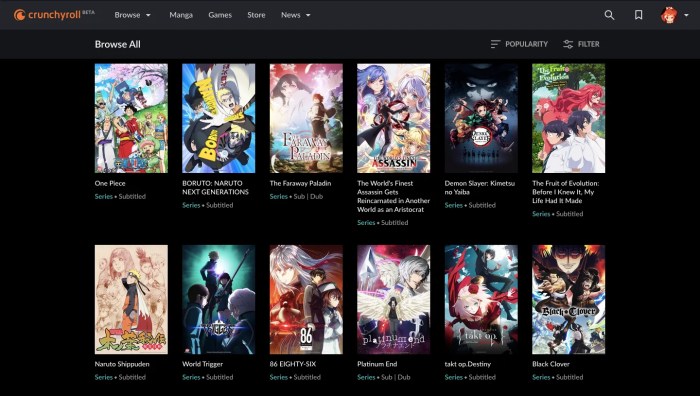Click the Filter sliders icon
Screen dimensions: 700x396
[x=568, y=44]
